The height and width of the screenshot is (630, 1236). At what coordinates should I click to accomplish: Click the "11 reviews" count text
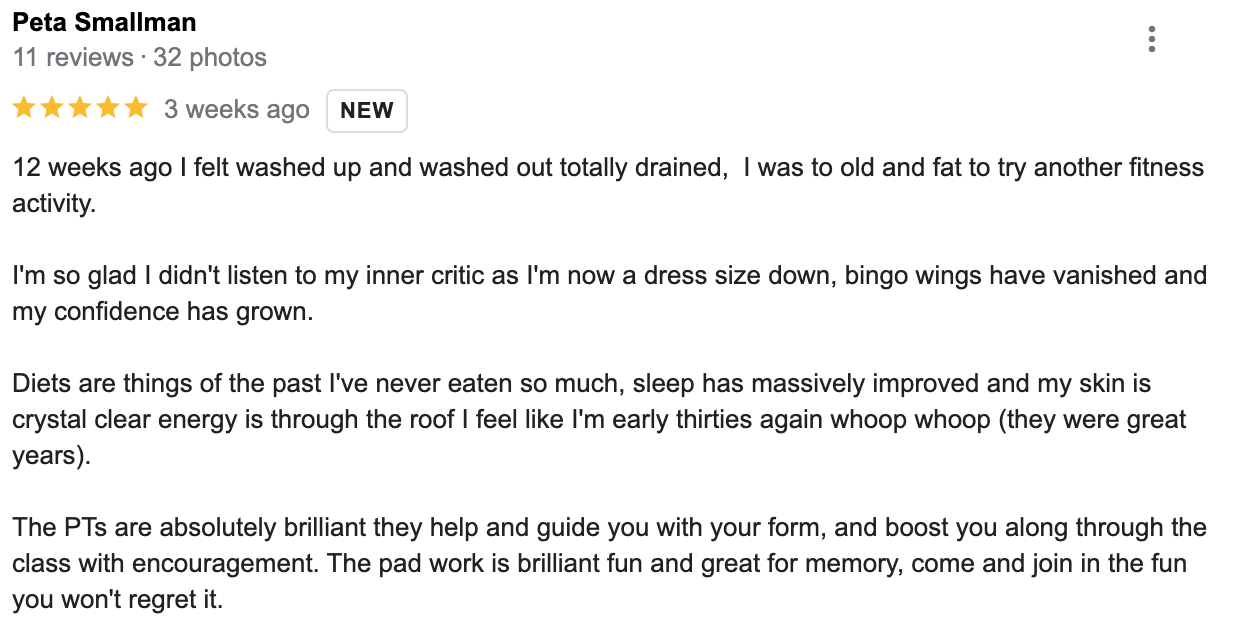(73, 57)
